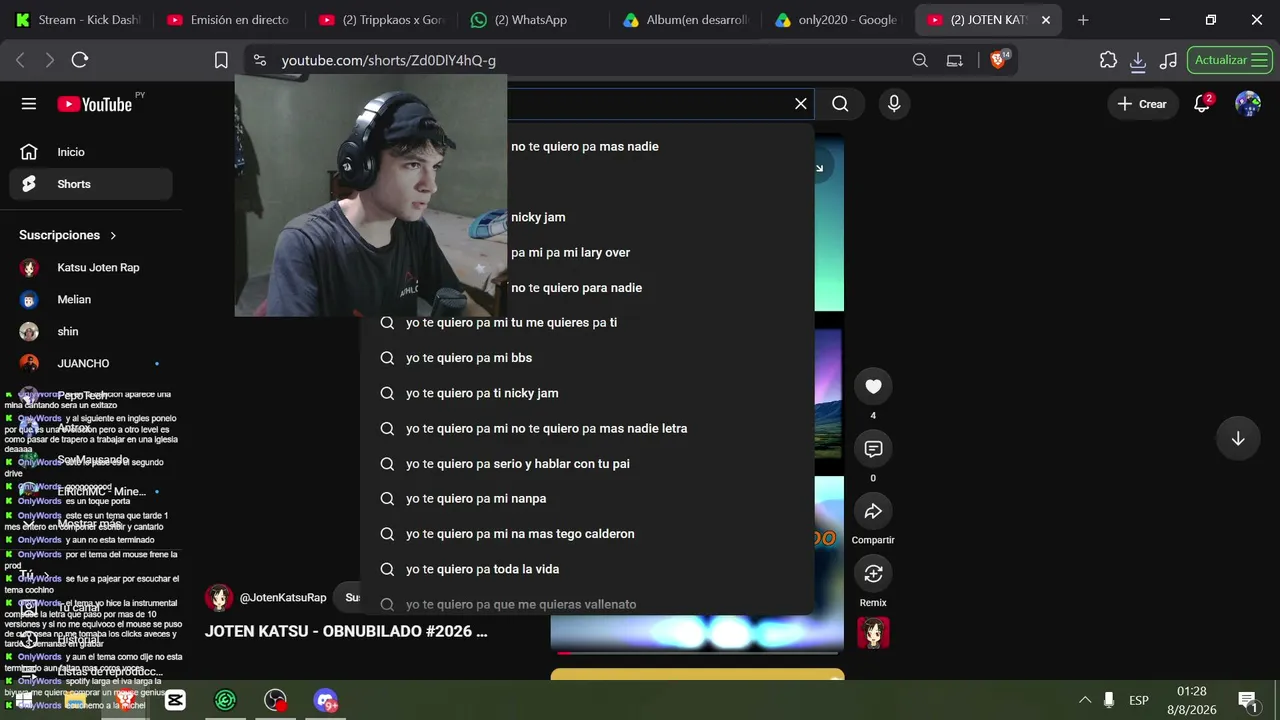Bookmark this page
This screenshot has height=720, width=1280.
[x=221, y=60]
